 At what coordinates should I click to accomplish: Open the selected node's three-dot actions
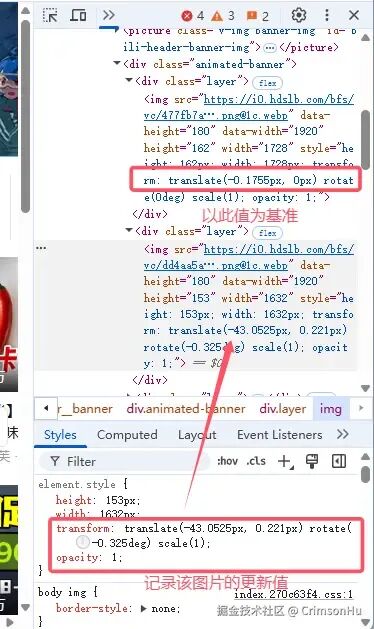(41, 248)
